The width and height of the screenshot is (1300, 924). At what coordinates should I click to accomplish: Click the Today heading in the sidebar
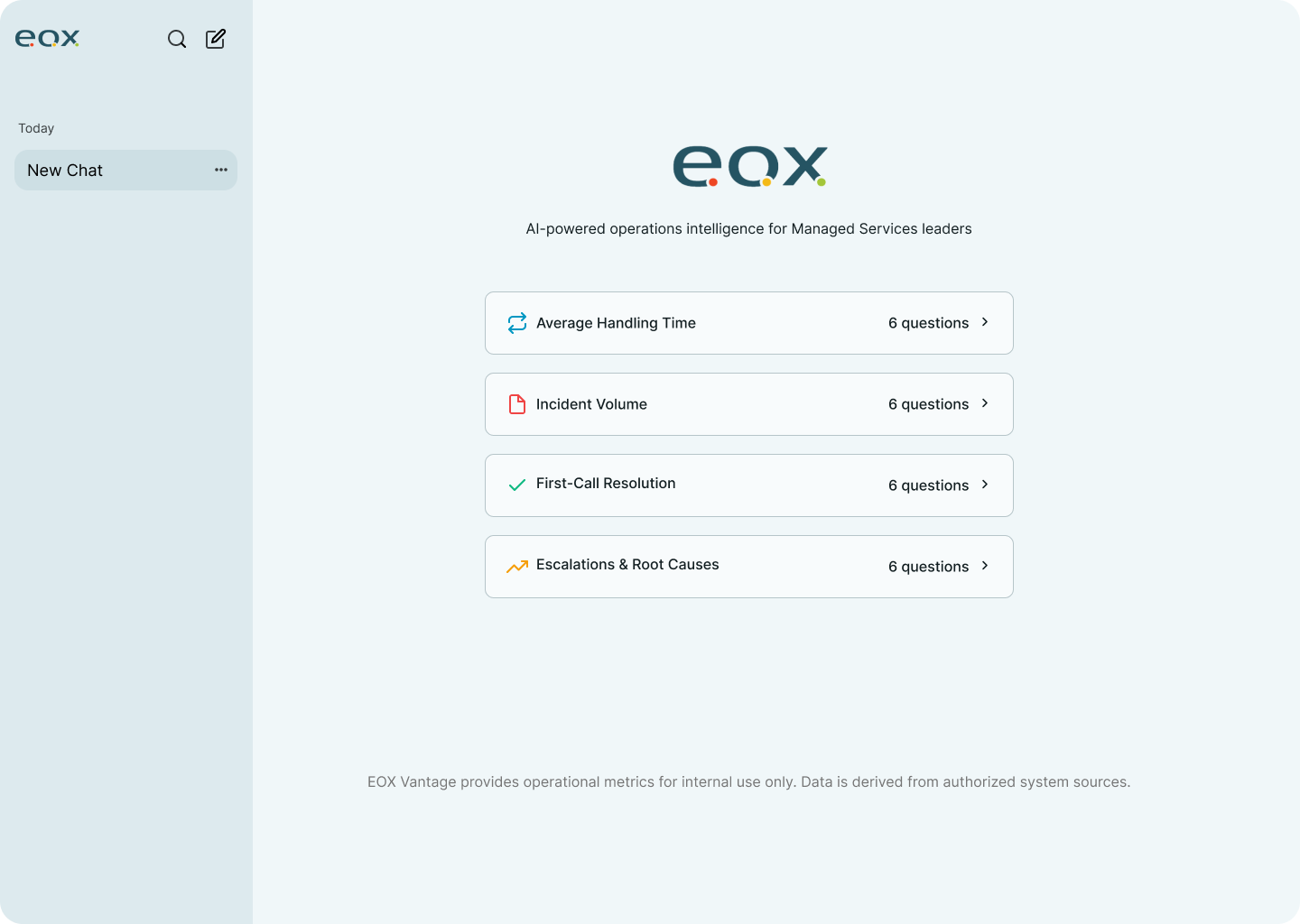click(x=36, y=128)
